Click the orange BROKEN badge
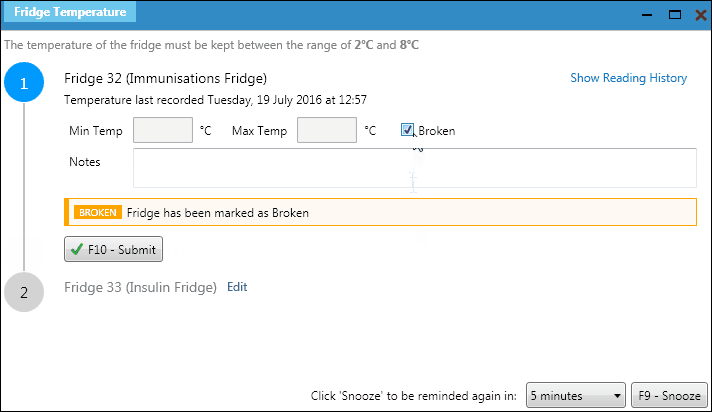 [98, 212]
